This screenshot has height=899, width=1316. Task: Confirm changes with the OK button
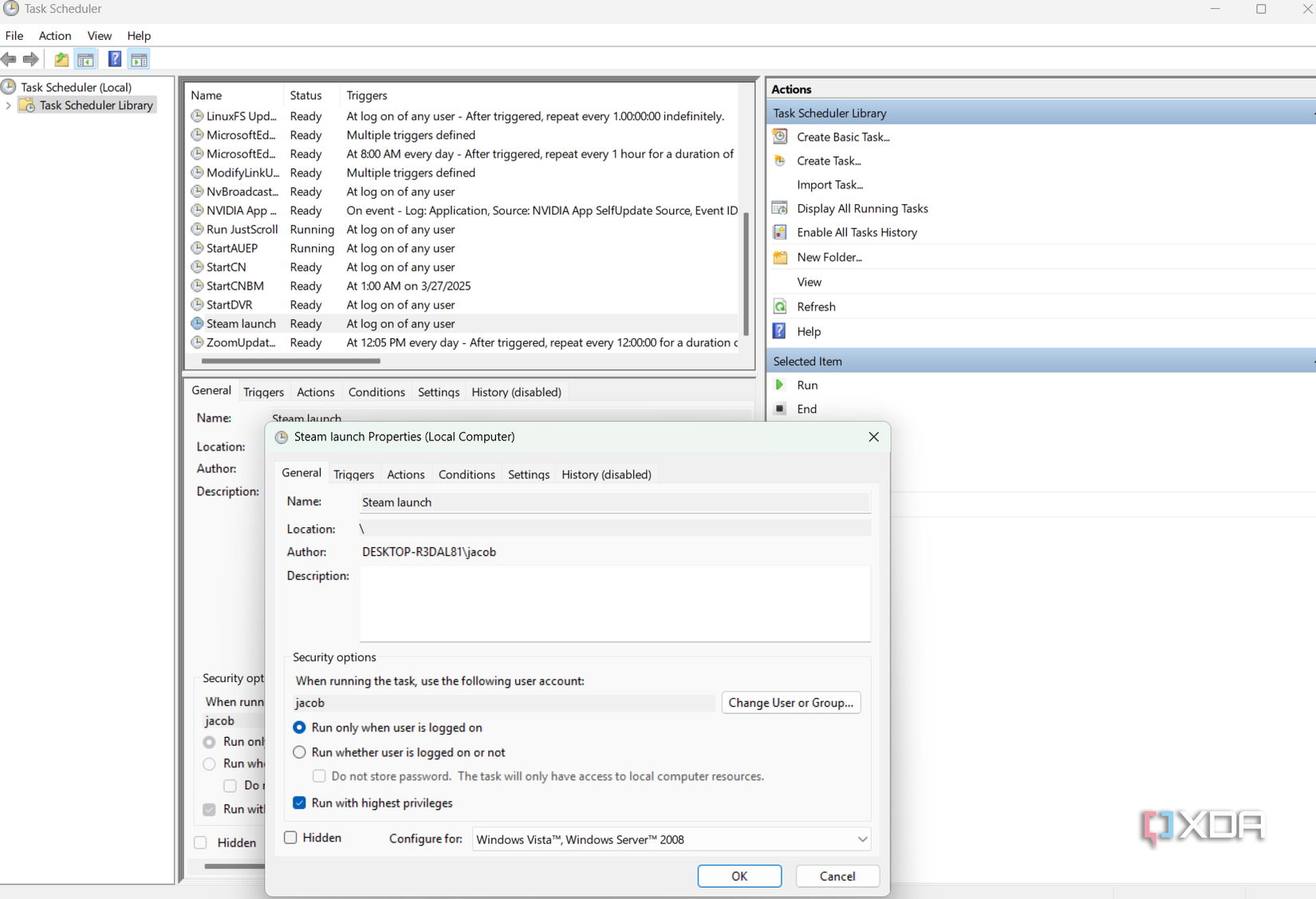pos(739,875)
